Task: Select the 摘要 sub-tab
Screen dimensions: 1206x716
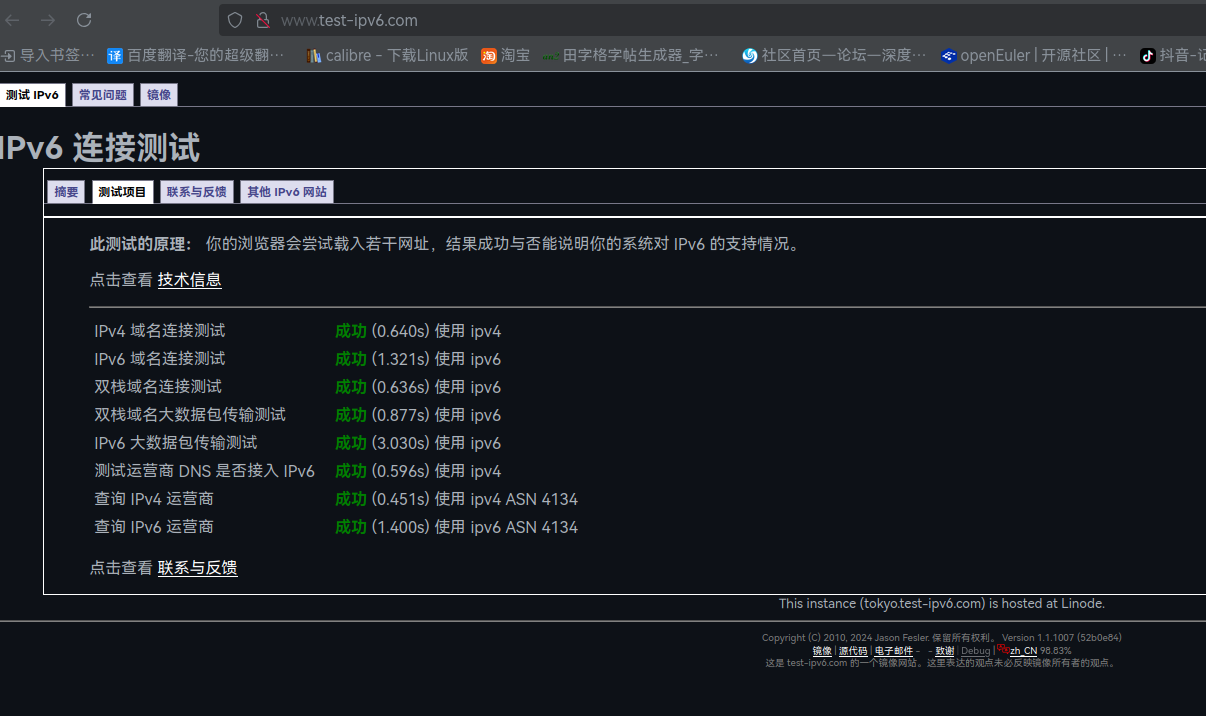Action: [x=67, y=192]
